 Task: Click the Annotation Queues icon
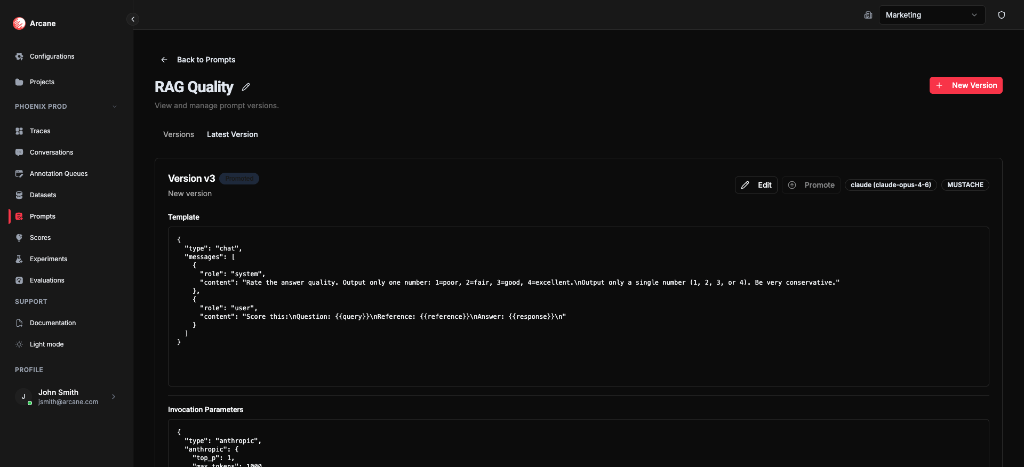[x=20, y=174]
